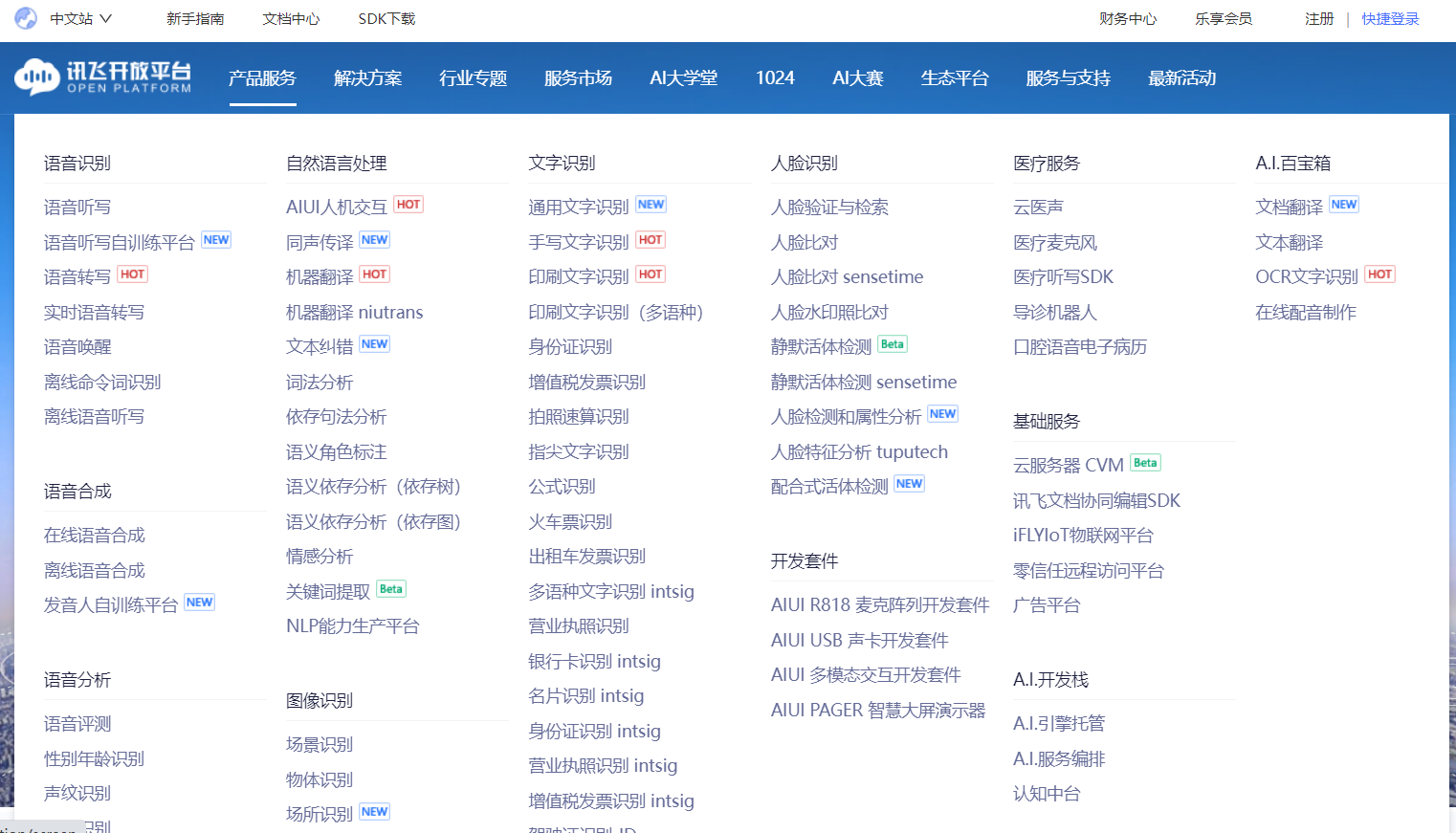Open 在线语音合成 link
This screenshot has height=833, width=1456.
coord(95,535)
